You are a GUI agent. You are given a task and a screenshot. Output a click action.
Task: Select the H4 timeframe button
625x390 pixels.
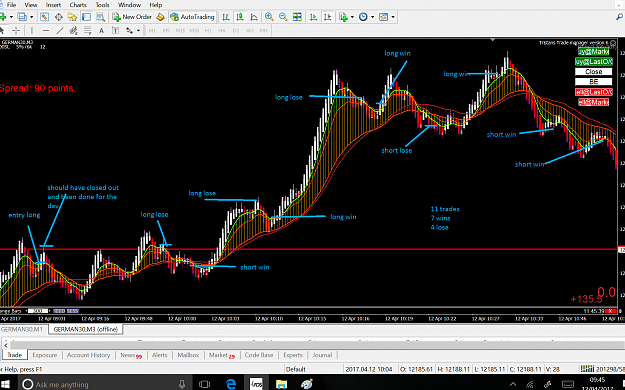[x=222, y=30]
